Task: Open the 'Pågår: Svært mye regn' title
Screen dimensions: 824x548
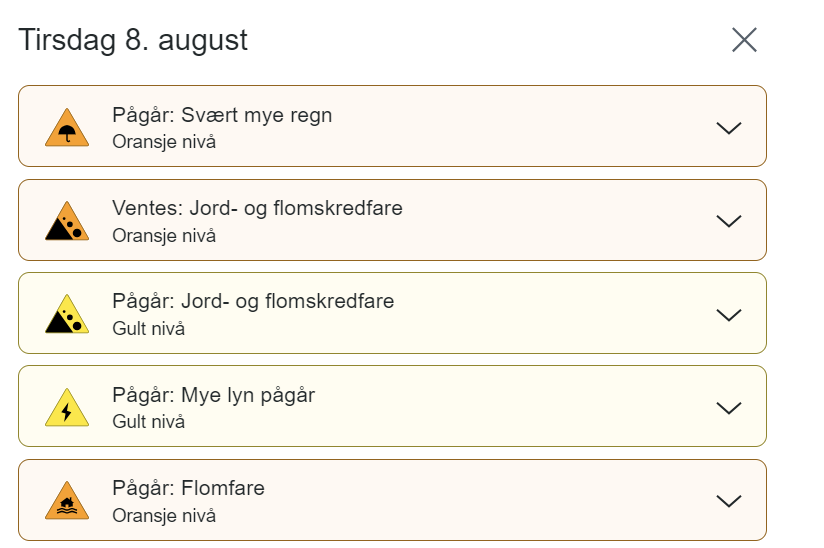Action: [x=222, y=115]
